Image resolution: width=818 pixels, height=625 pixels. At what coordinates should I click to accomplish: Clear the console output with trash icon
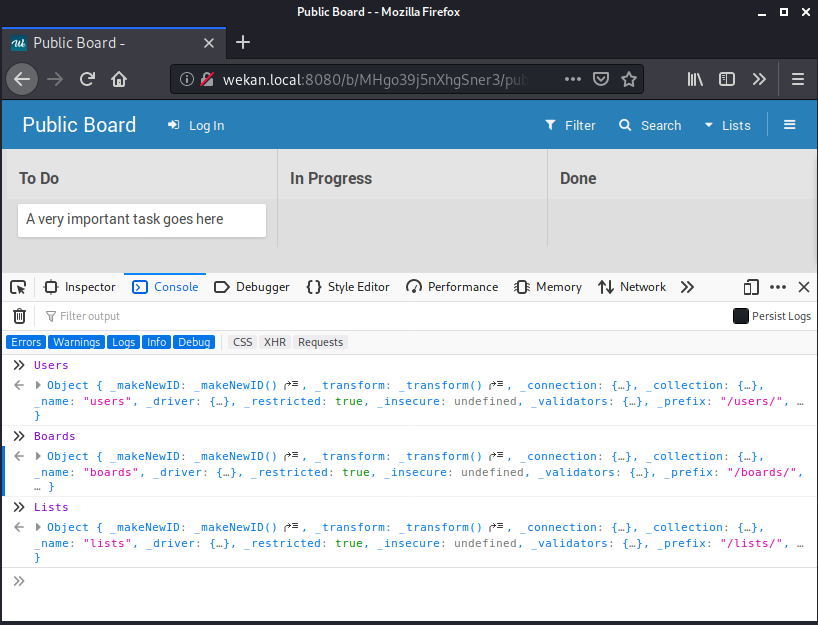click(18, 315)
